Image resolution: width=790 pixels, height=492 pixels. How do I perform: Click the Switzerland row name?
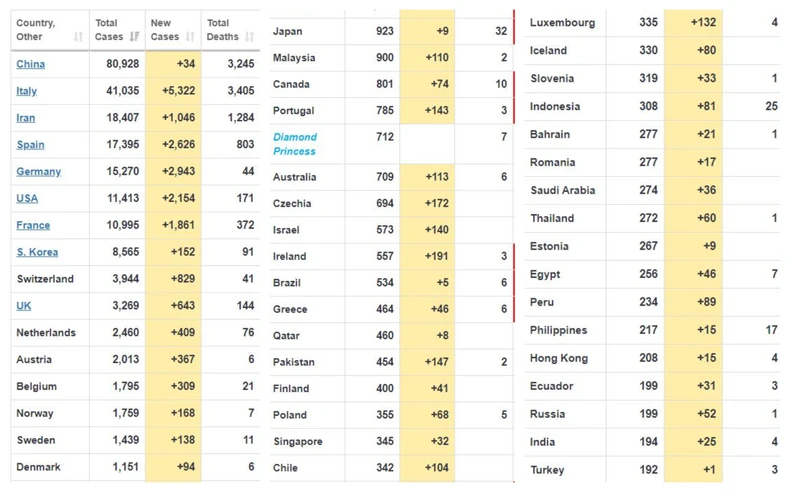click(45, 279)
